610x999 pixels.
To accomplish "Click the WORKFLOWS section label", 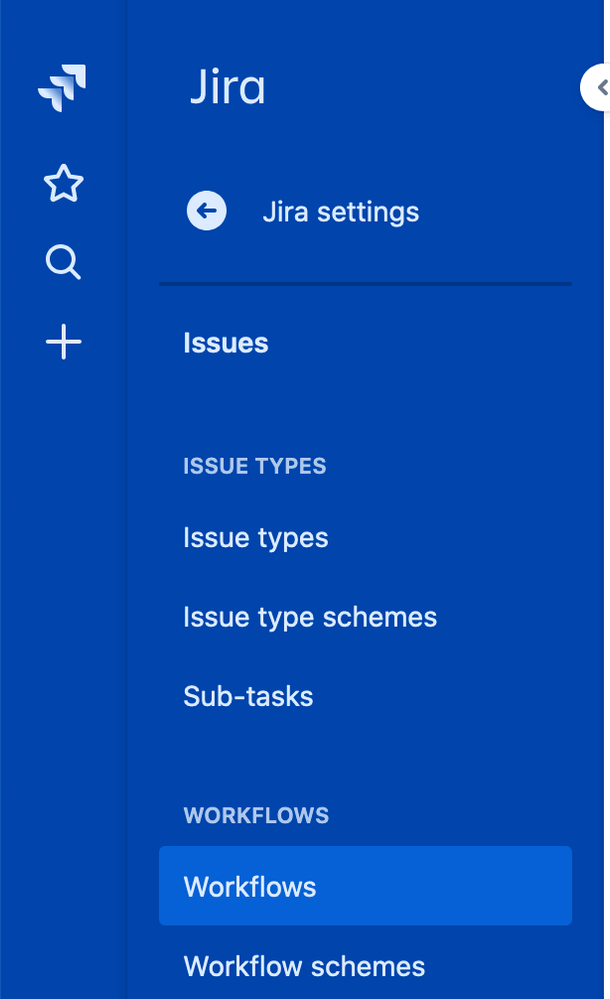I will point(256,815).
